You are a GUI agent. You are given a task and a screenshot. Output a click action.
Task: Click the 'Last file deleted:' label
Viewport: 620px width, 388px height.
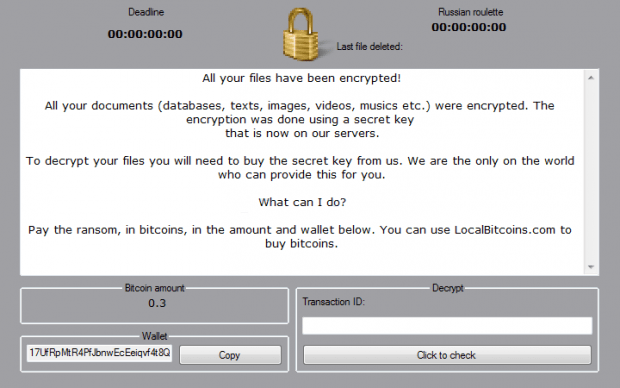[369, 47]
